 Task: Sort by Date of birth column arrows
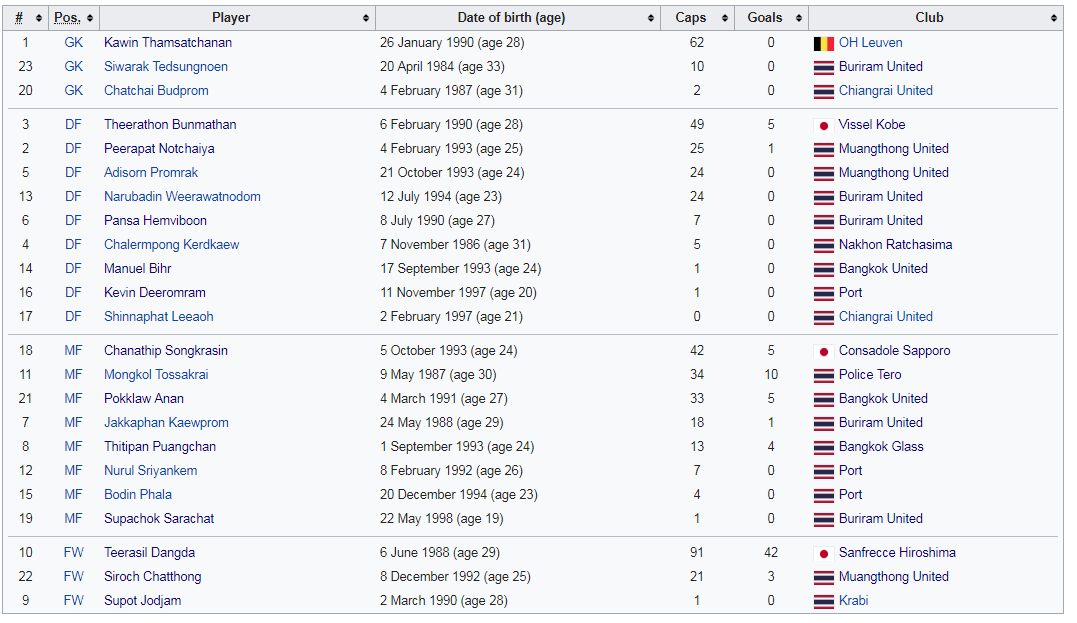650,19
